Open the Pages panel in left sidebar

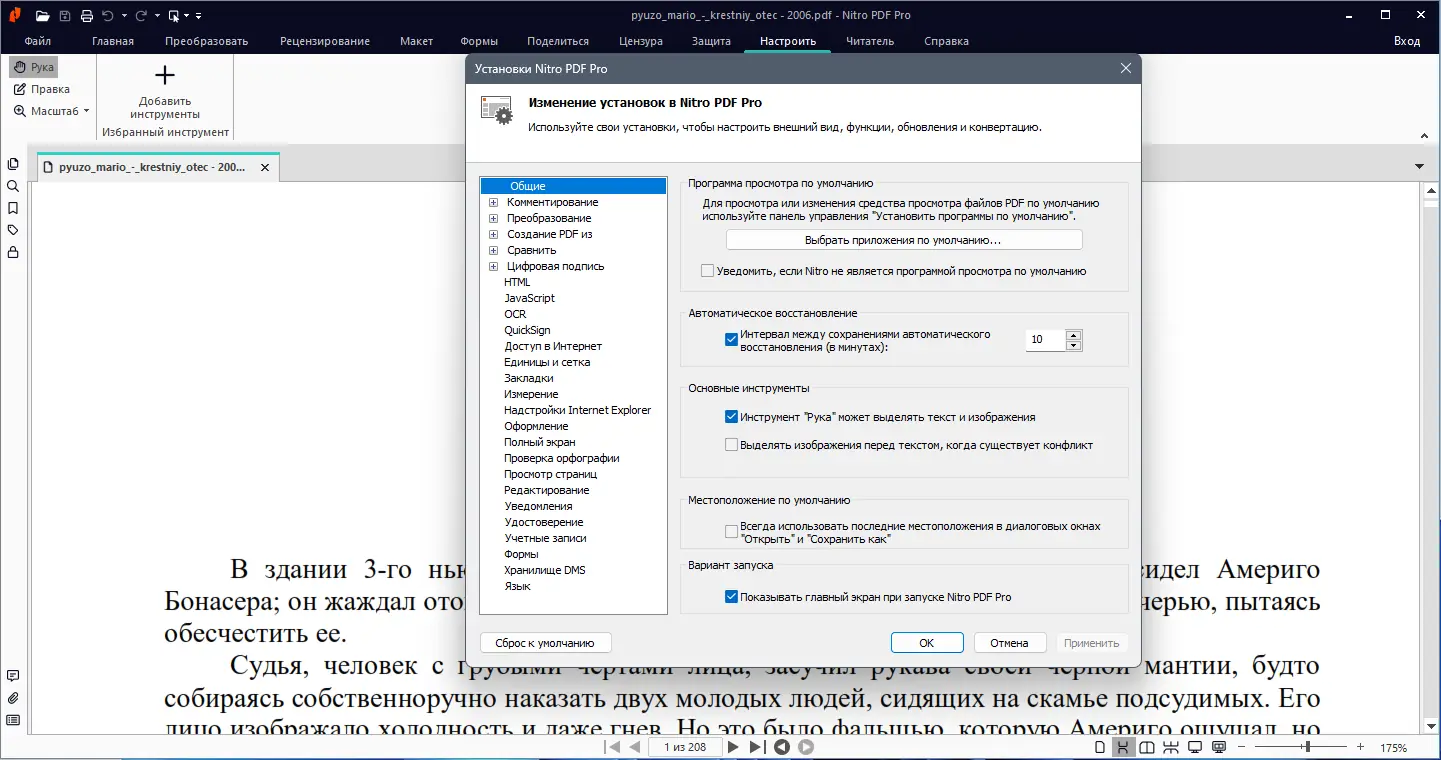click(x=13, y=164)
